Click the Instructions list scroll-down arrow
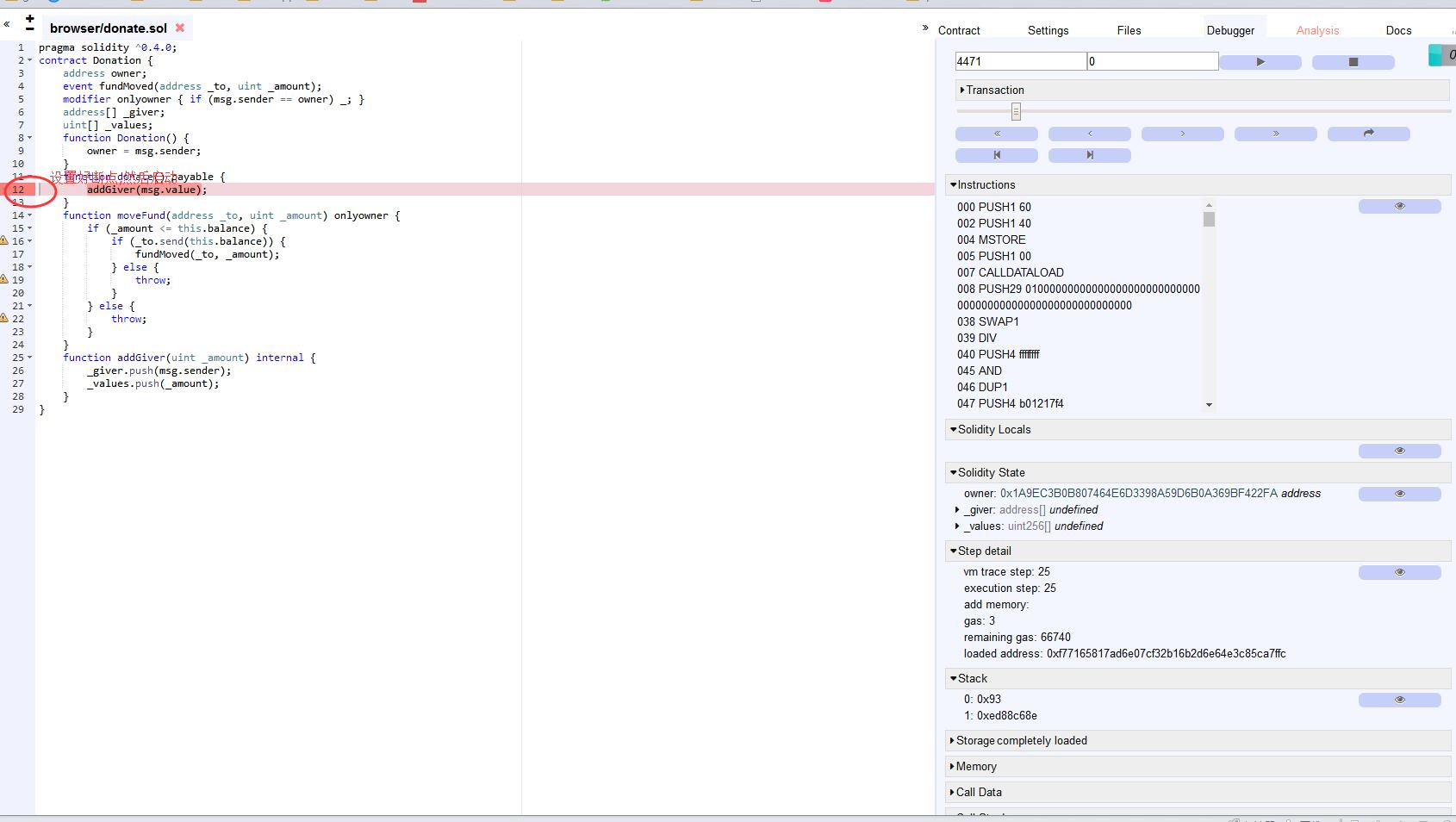The image size is (1456, 822). 1209,404
